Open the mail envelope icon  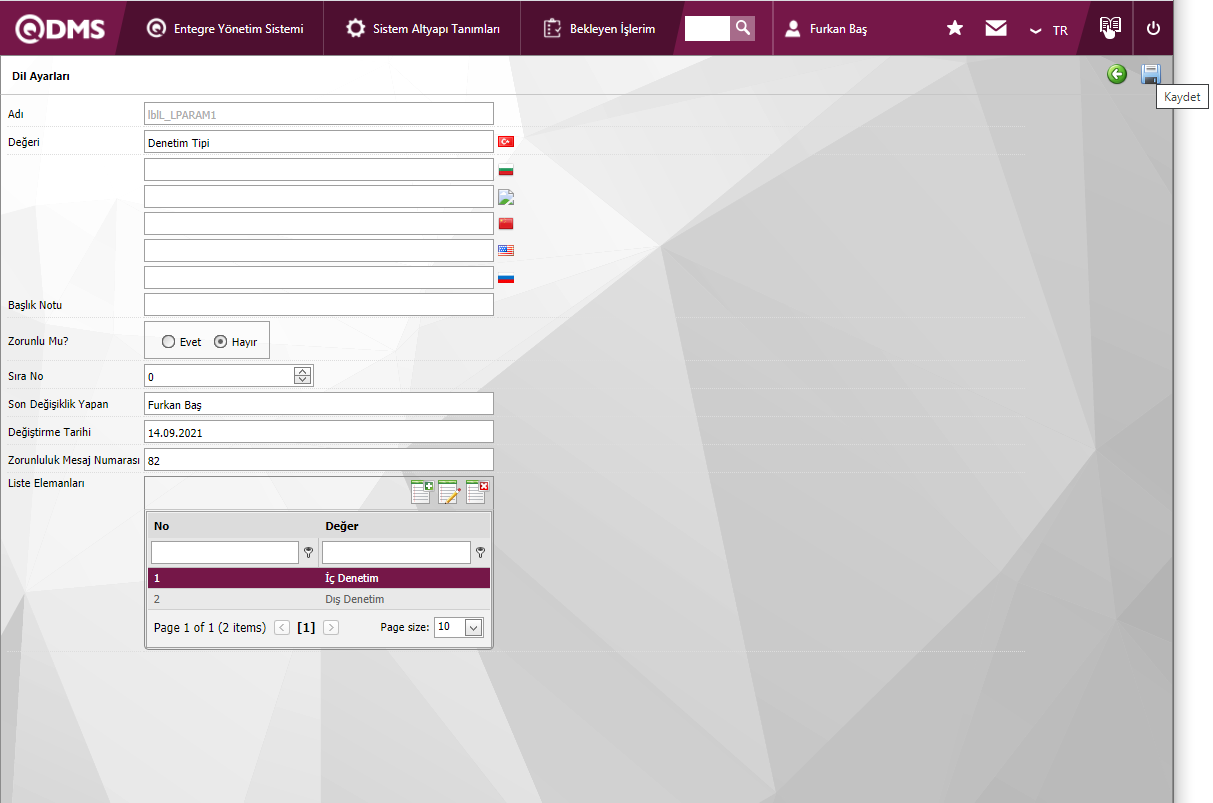coord(996,29)
